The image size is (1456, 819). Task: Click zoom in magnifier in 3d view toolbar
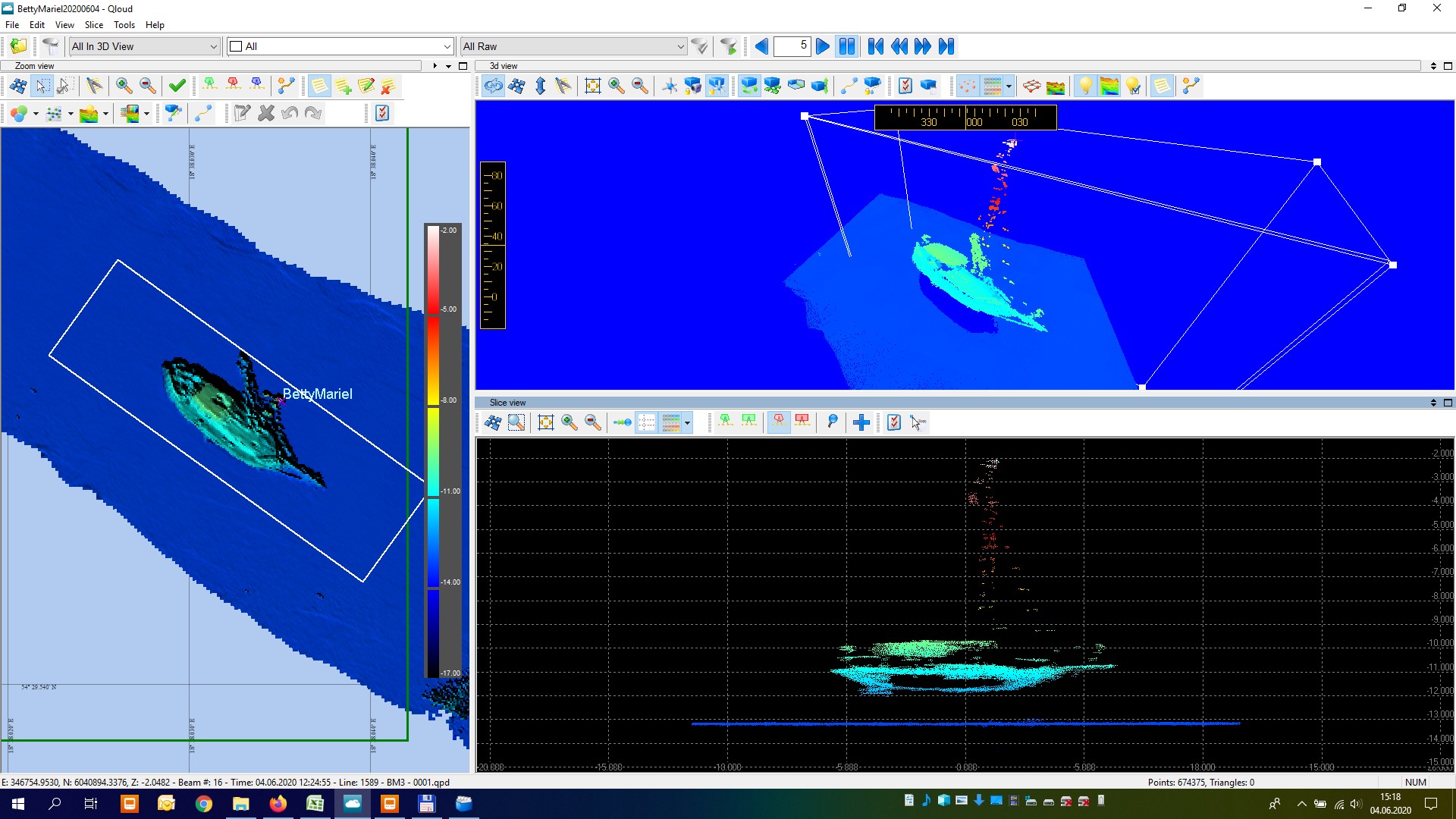point(617,86)
